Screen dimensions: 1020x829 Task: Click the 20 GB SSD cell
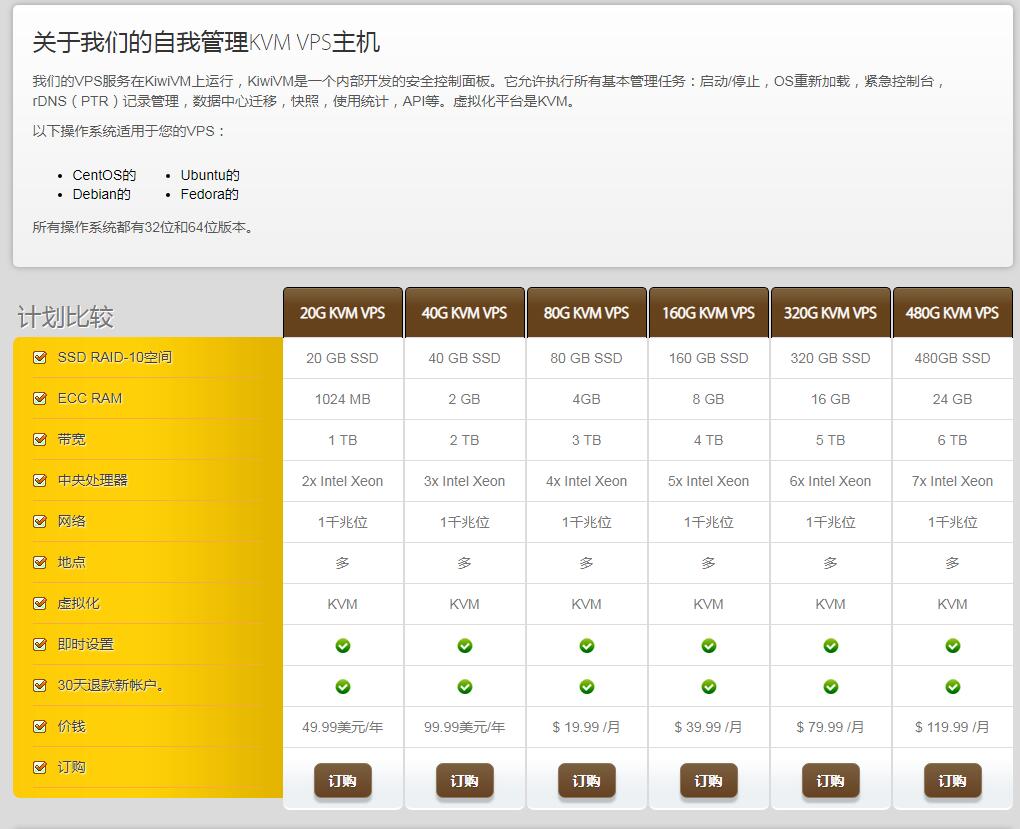pos(343,358)
